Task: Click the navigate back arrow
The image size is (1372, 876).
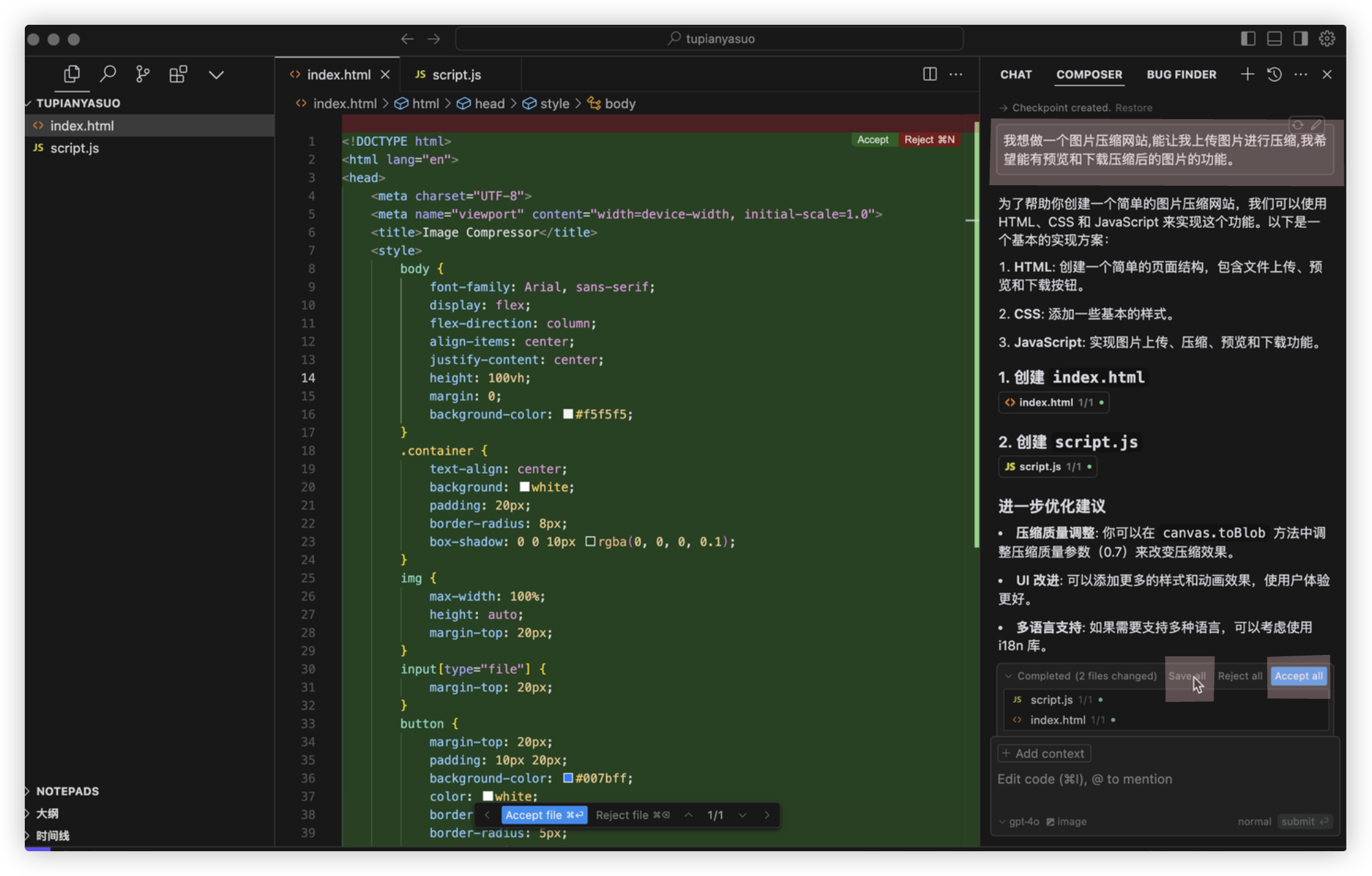Action: [x=408, y=39]
